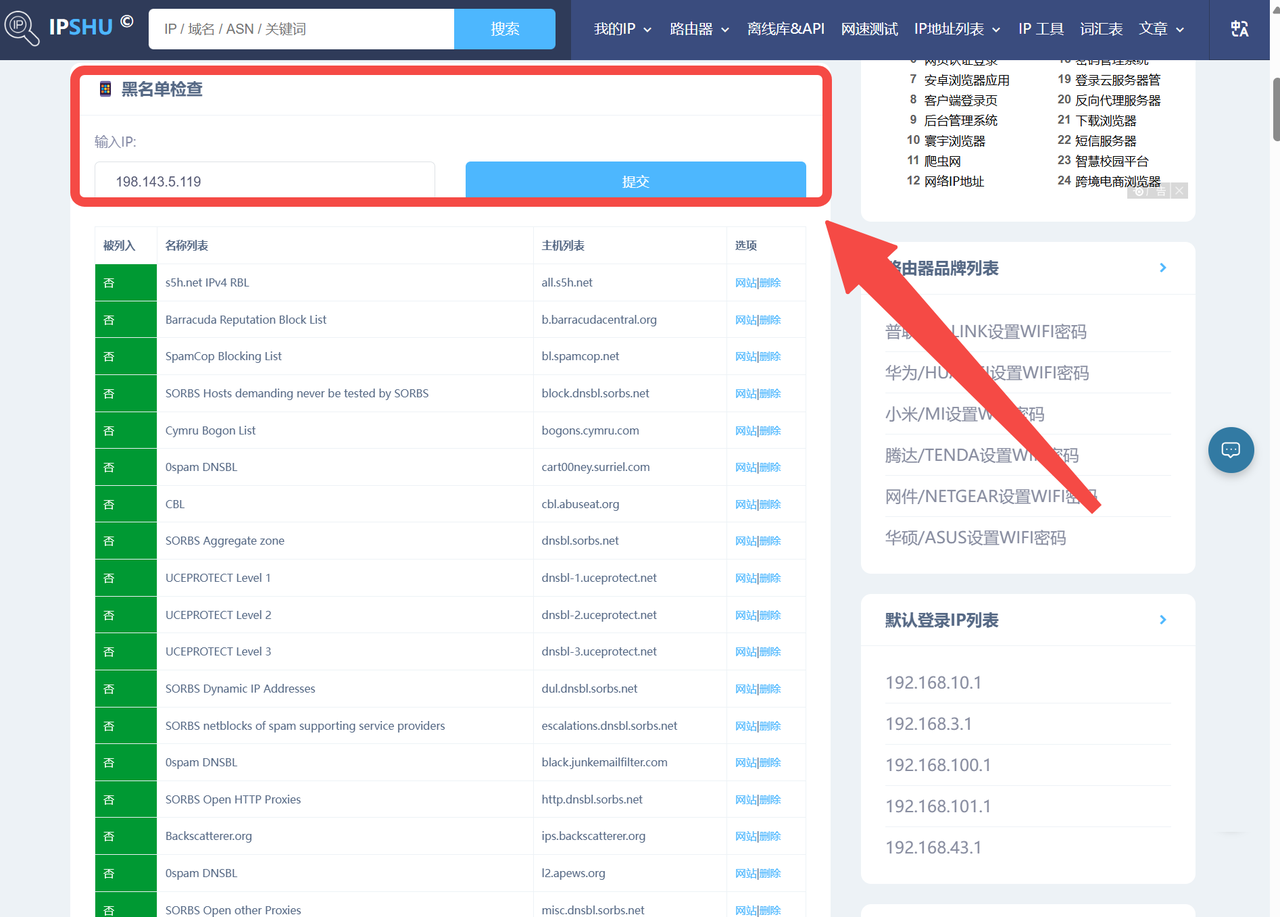This screenshot has height=917, width=1280.
Task: Open 短信服务器 ad link
Action: tap(1105, 141)
